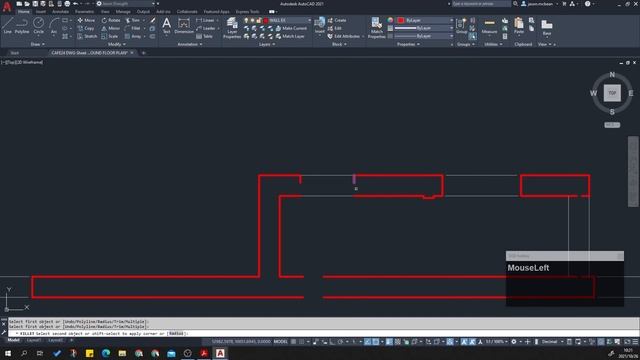Screen dimensions: 640x360
Task: Choose the Move command
Action: [86, 20]
